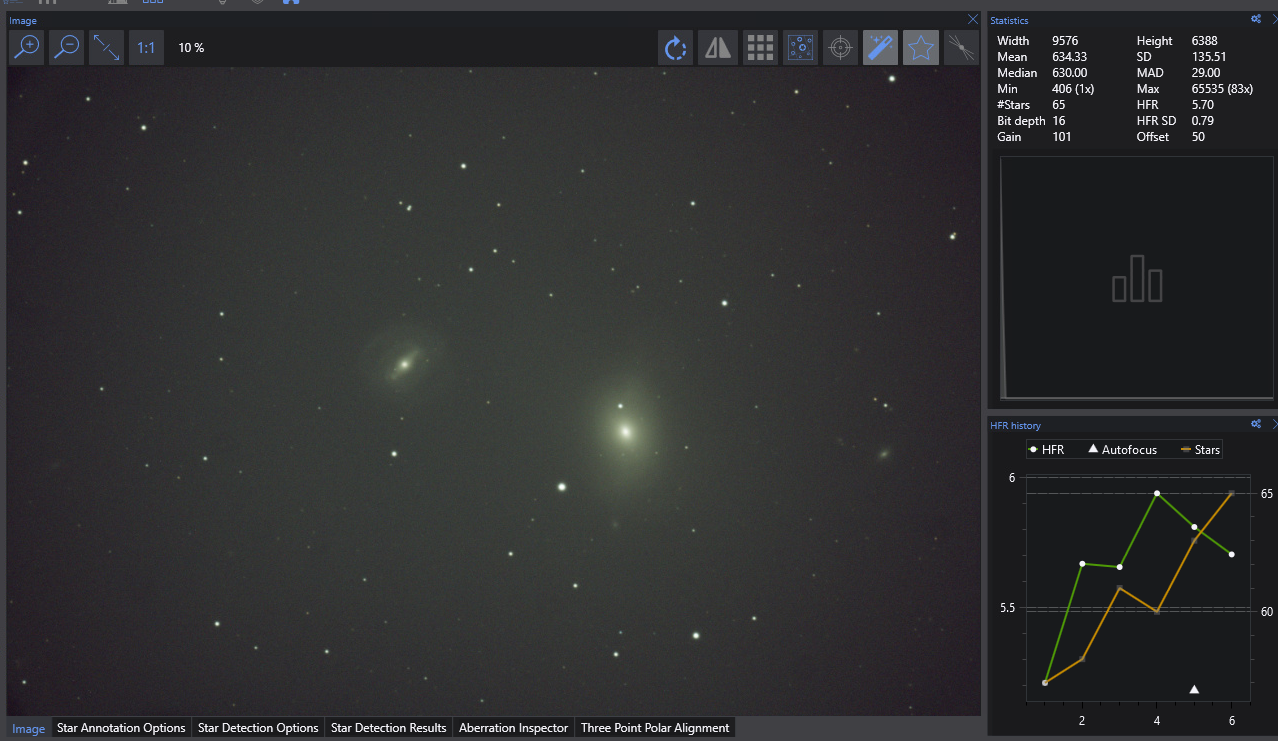This screenshot has width=1278, height=741.
Task: Click the HFR history panel title
Action: (x=1015, y=425)
